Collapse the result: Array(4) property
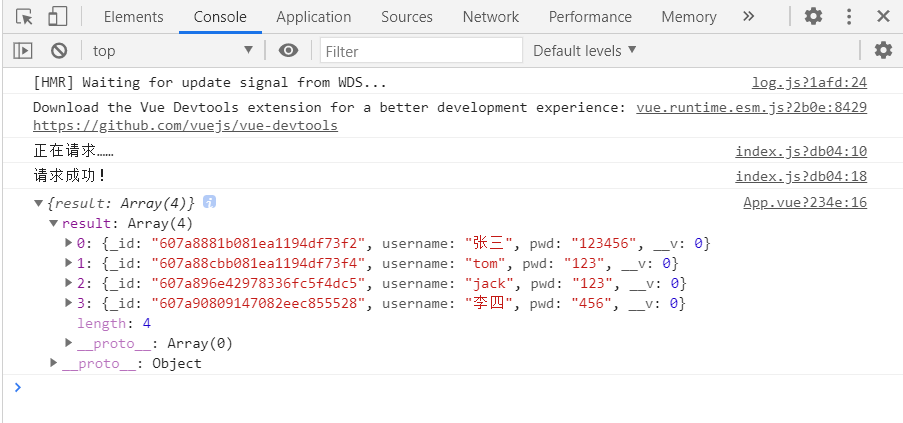Screen dimensions: 903x423 (x=54, y=223)
